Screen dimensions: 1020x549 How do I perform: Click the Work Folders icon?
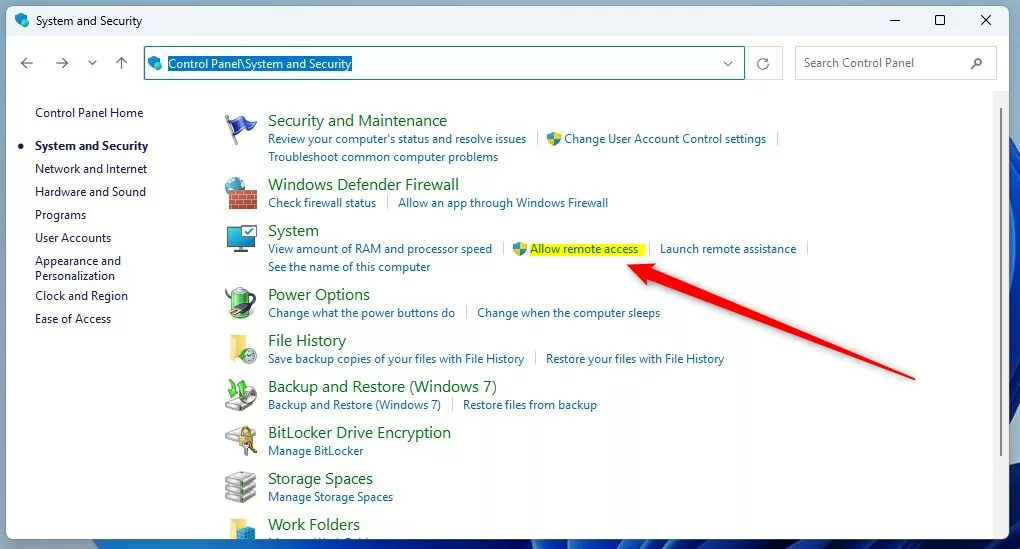[x=242, y=529]
